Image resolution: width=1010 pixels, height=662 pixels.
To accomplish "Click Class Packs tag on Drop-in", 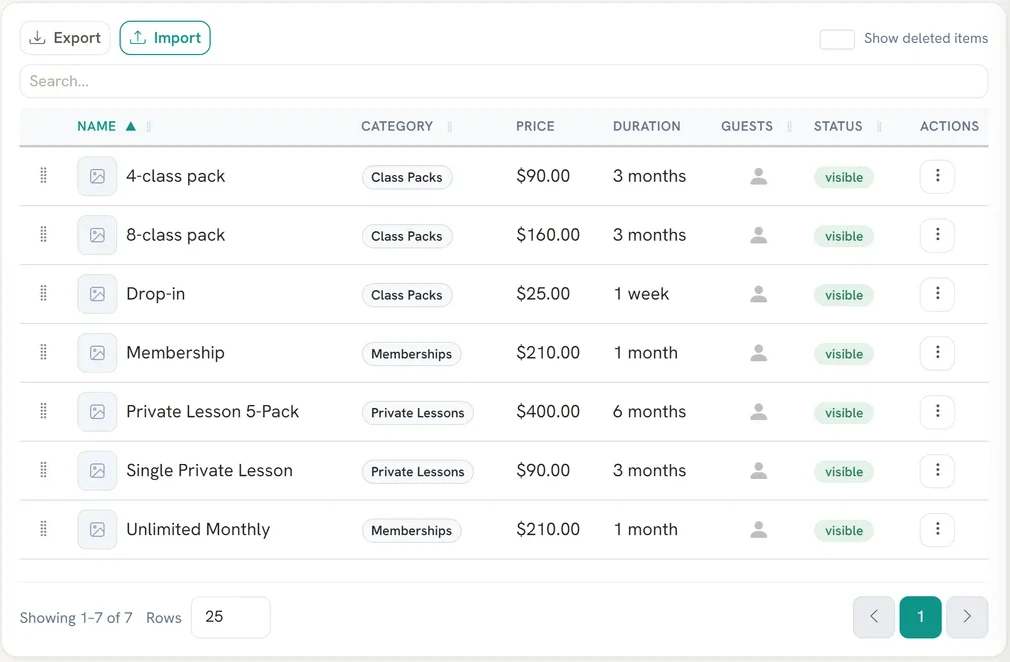I will pyautogui.click(x=406, y=295).
